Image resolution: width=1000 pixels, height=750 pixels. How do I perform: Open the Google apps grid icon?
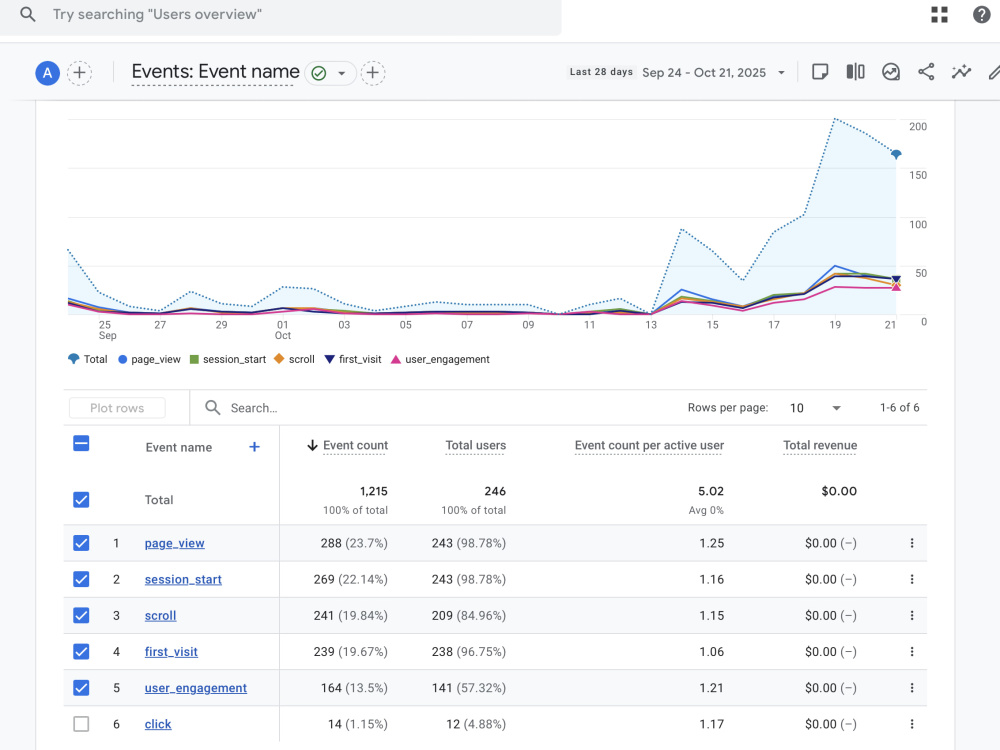coord(939,14)
